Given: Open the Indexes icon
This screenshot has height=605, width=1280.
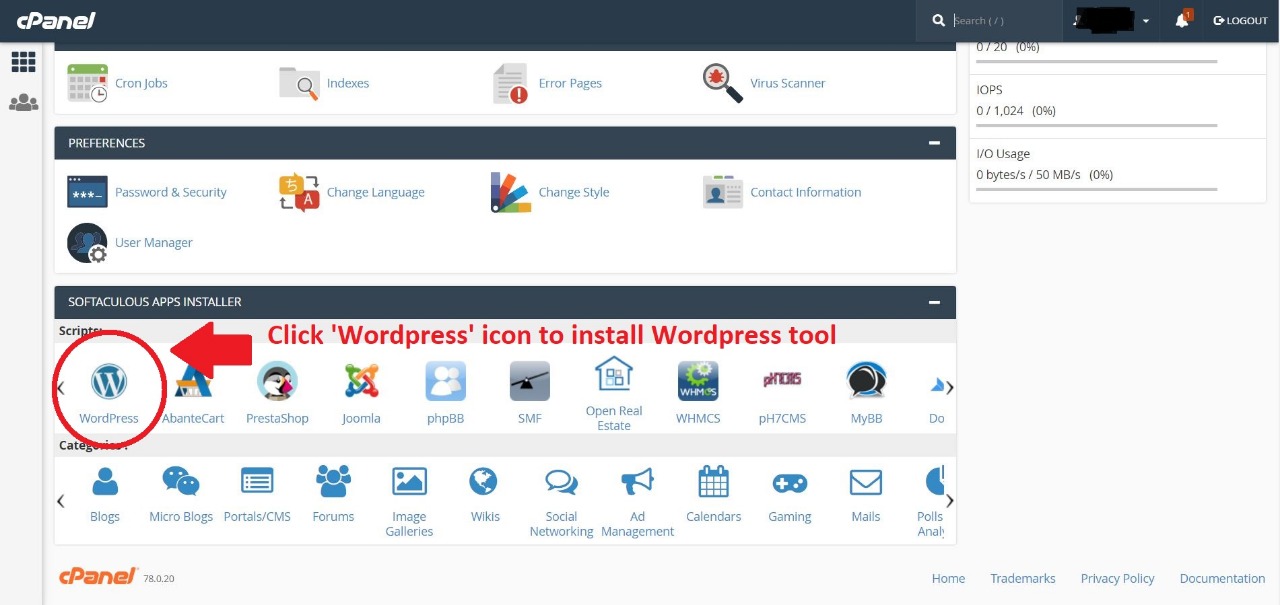Looking at the screenshot, I should tap(299, 83).
